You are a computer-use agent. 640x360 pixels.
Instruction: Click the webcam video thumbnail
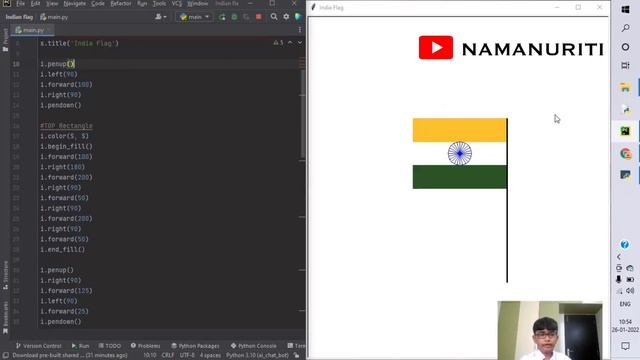(x=549, y=330)
